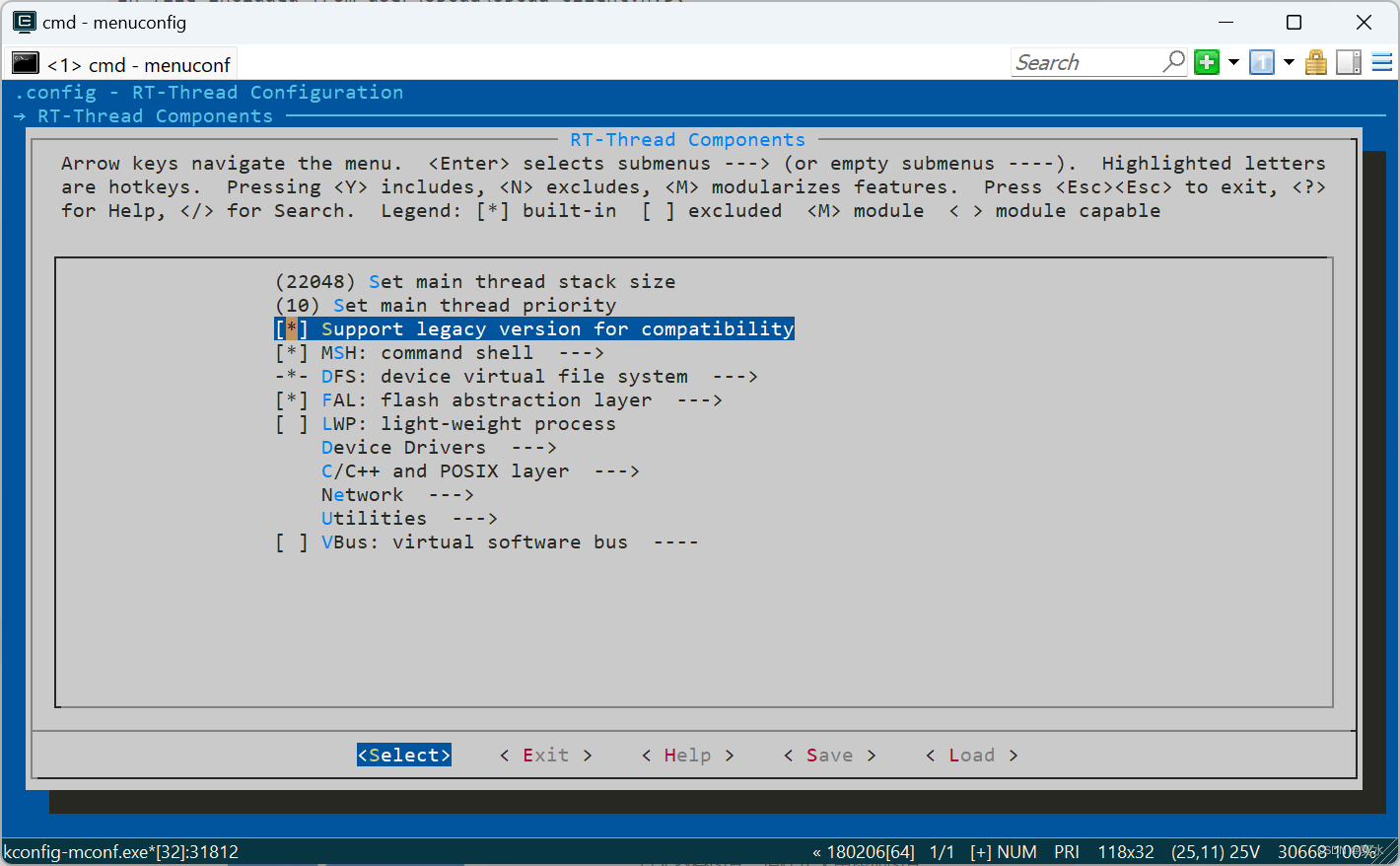Expand FAL flash abstraction layer submenu arrow

click(700, 399)
